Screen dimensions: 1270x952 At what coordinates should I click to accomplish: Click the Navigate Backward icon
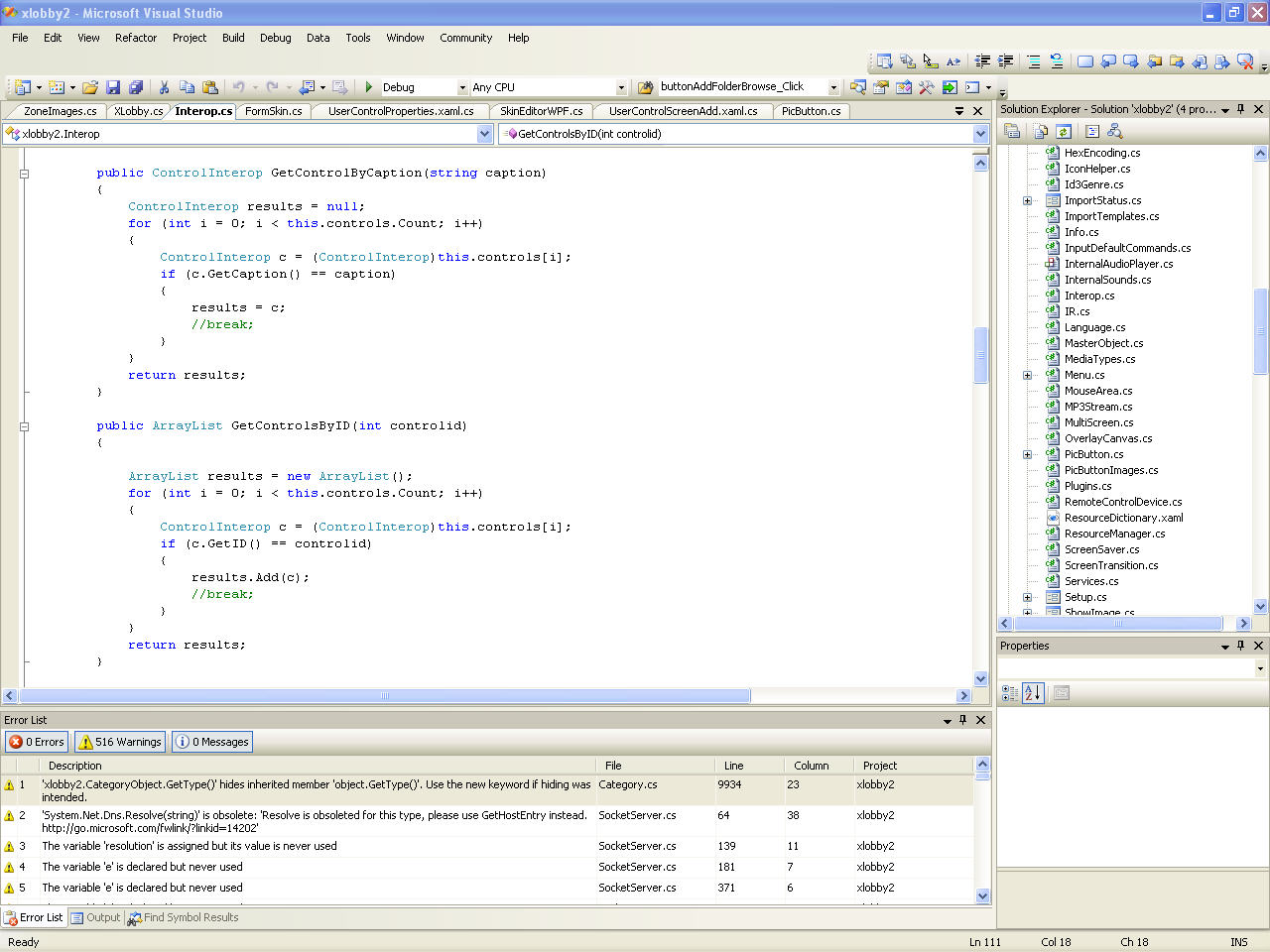point(307,87)
